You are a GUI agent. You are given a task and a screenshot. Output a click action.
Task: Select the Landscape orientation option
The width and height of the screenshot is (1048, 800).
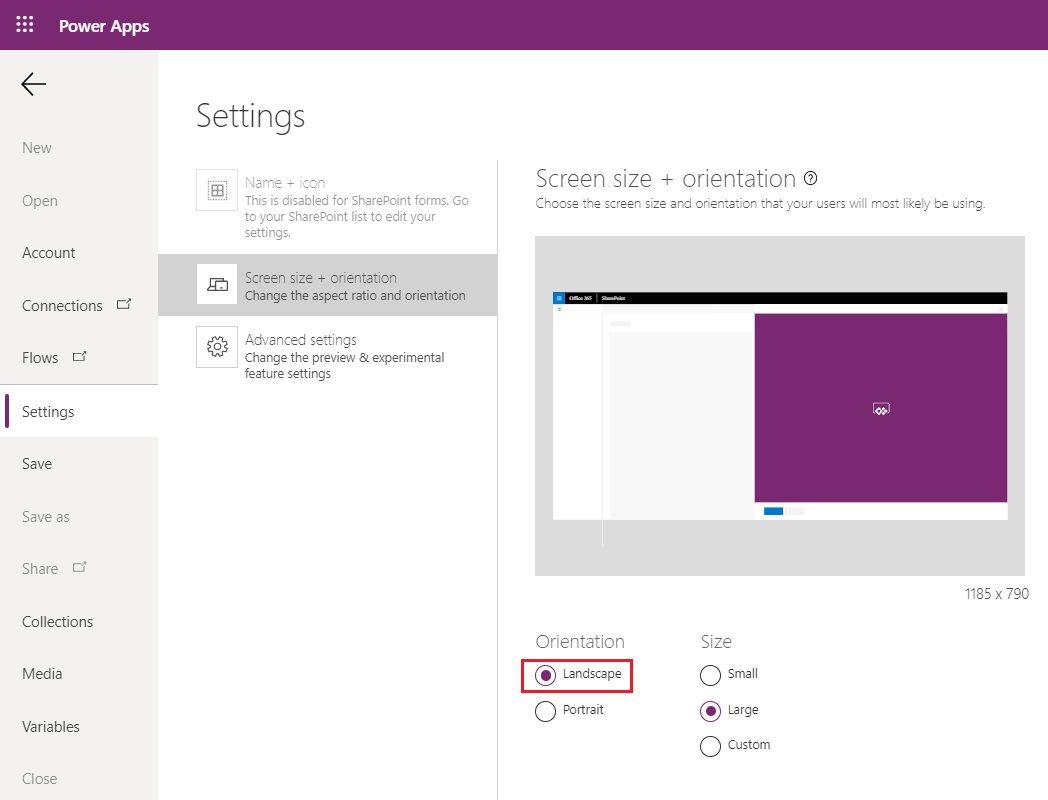tap(579, 675)
